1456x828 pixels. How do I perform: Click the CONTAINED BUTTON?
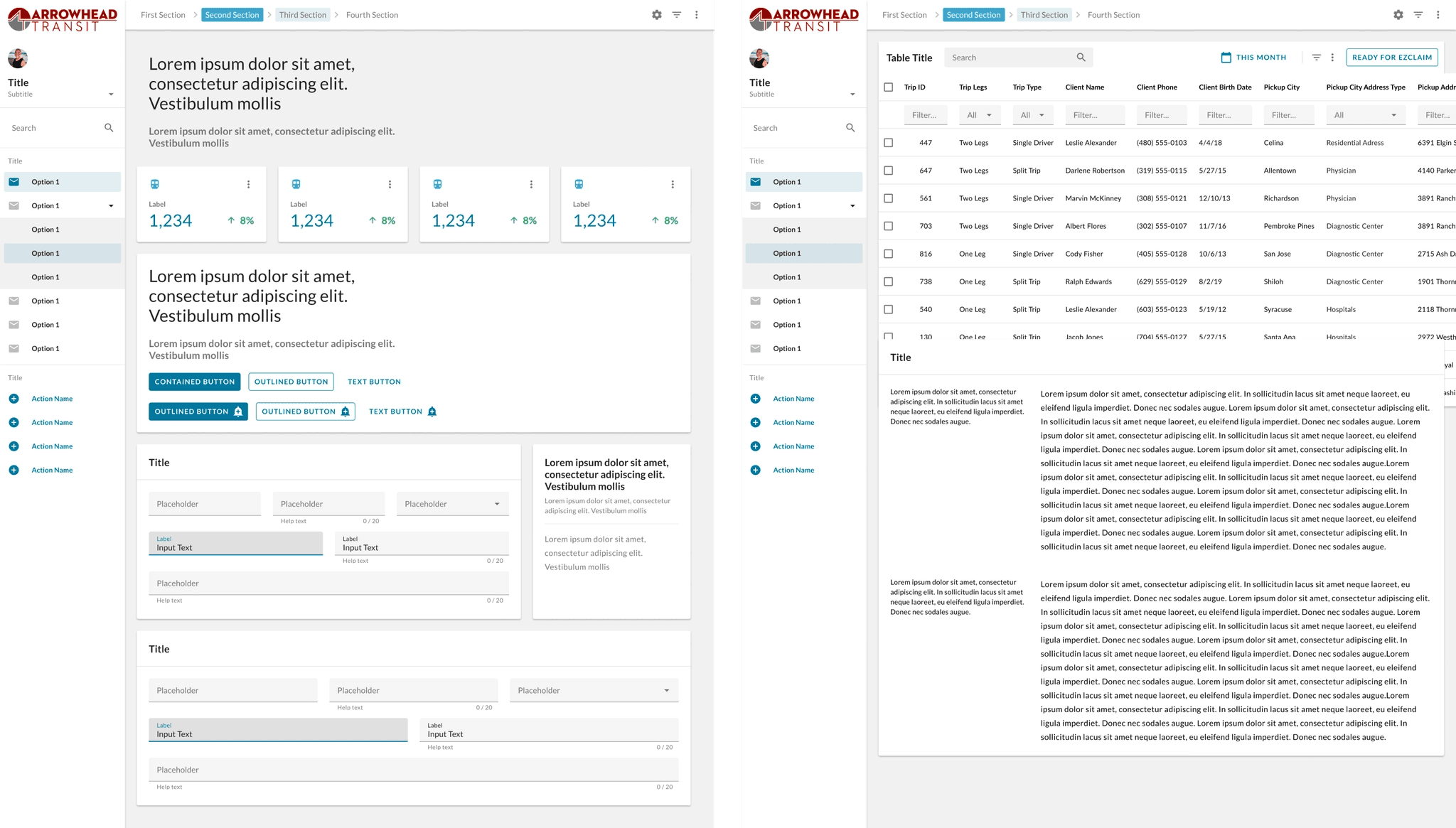coord(195,382)
